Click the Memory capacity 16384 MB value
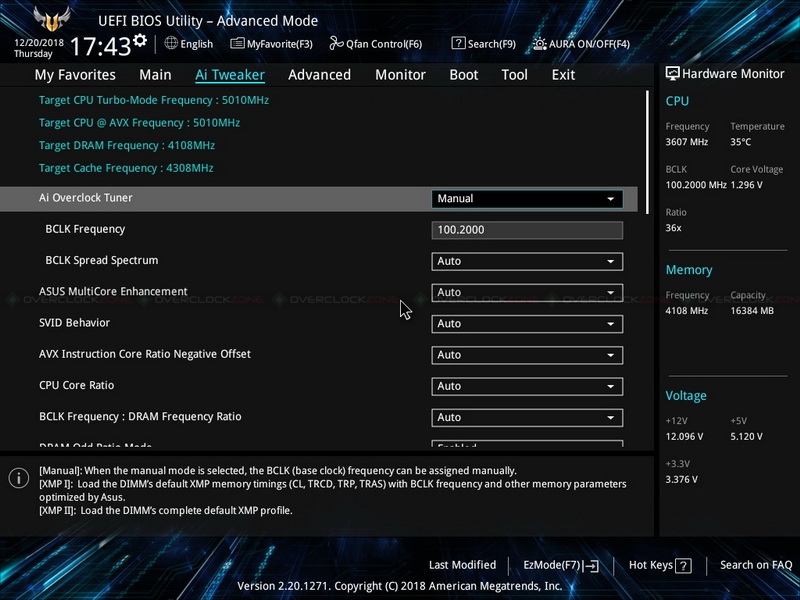 pos(752,310)
